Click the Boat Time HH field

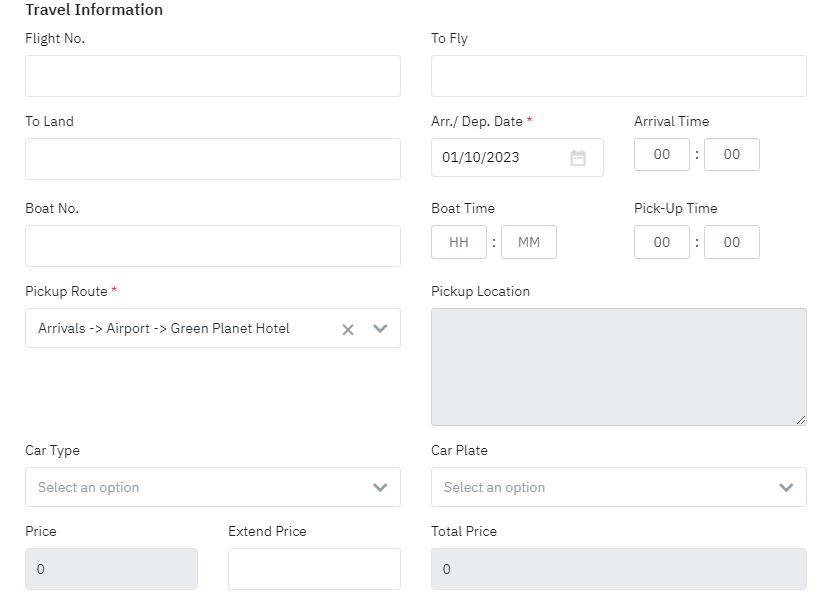pos(459,242)
